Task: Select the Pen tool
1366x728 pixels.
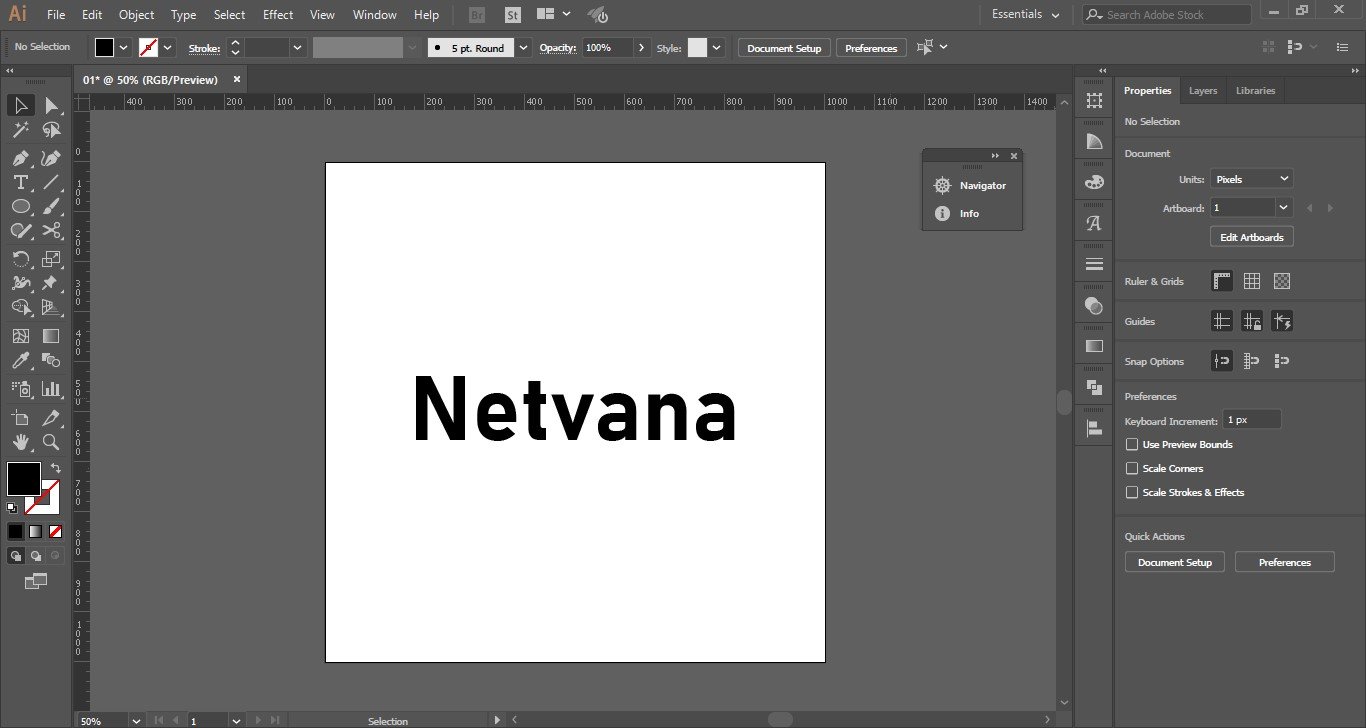Action: point(20,158)
